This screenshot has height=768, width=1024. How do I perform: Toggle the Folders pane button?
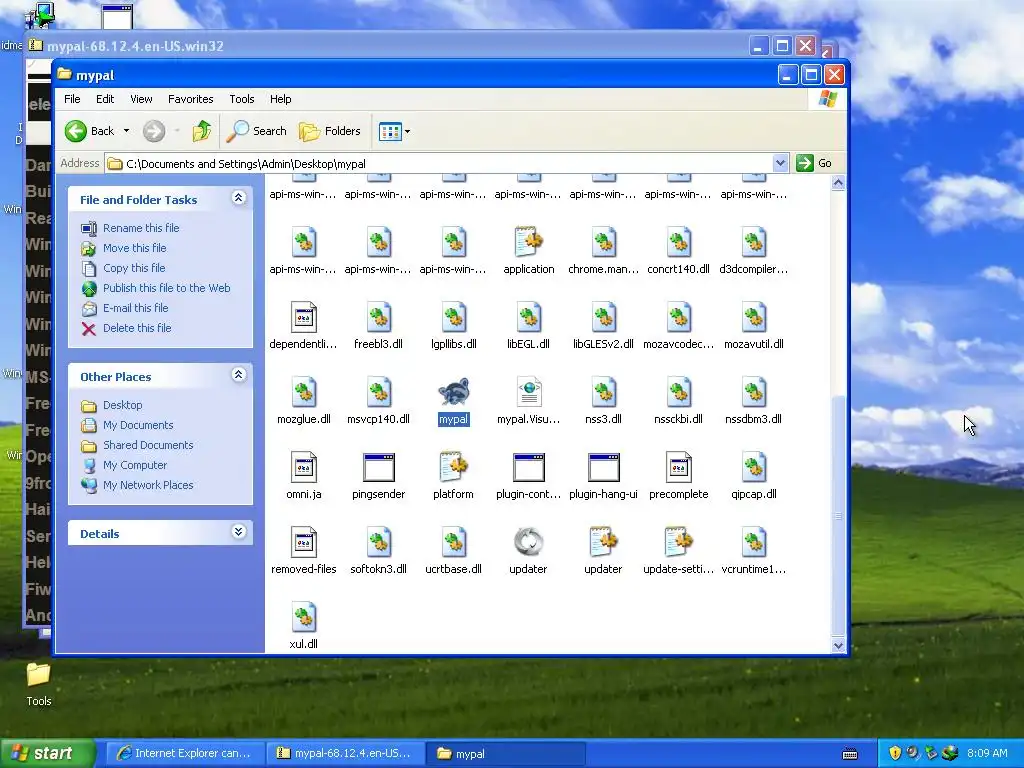tap(330, 131)
